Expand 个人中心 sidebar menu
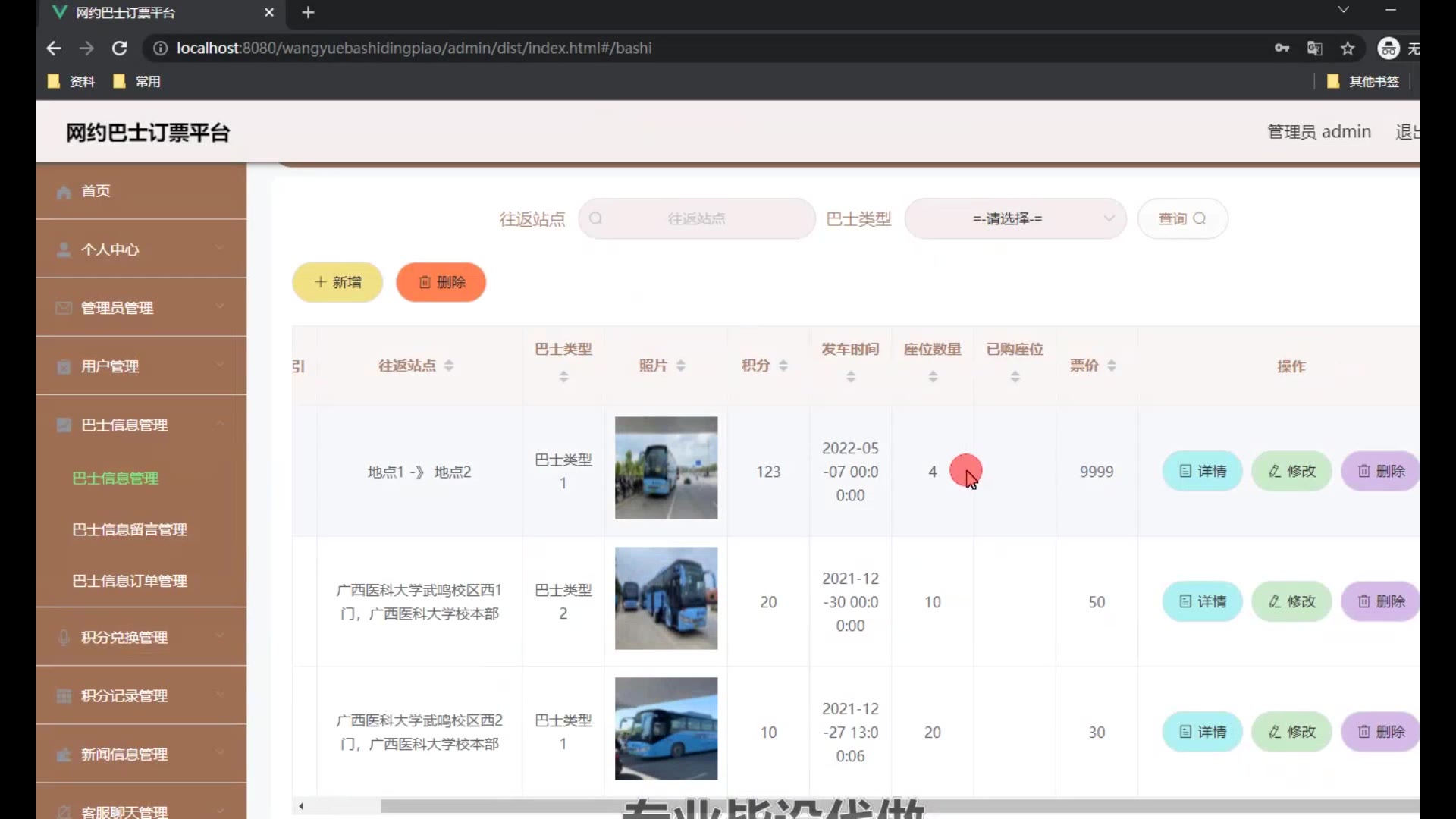This screenshot has width=1456, height=819. (x=141, y=249)
